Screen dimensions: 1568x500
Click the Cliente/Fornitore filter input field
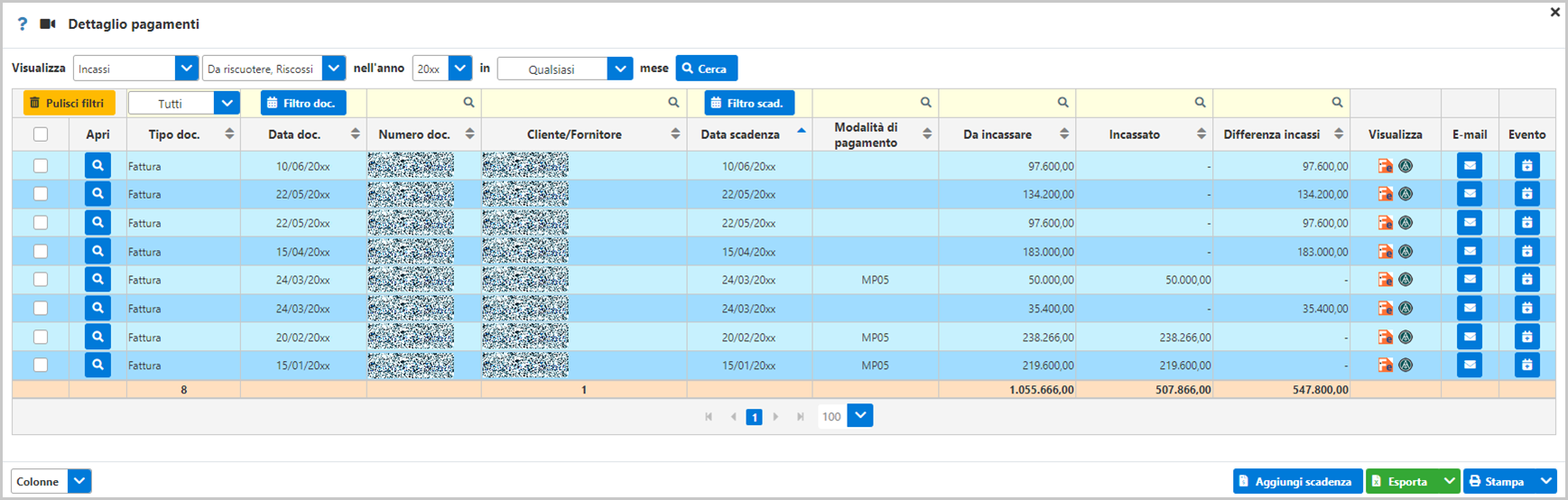click(x=574, y=103)
